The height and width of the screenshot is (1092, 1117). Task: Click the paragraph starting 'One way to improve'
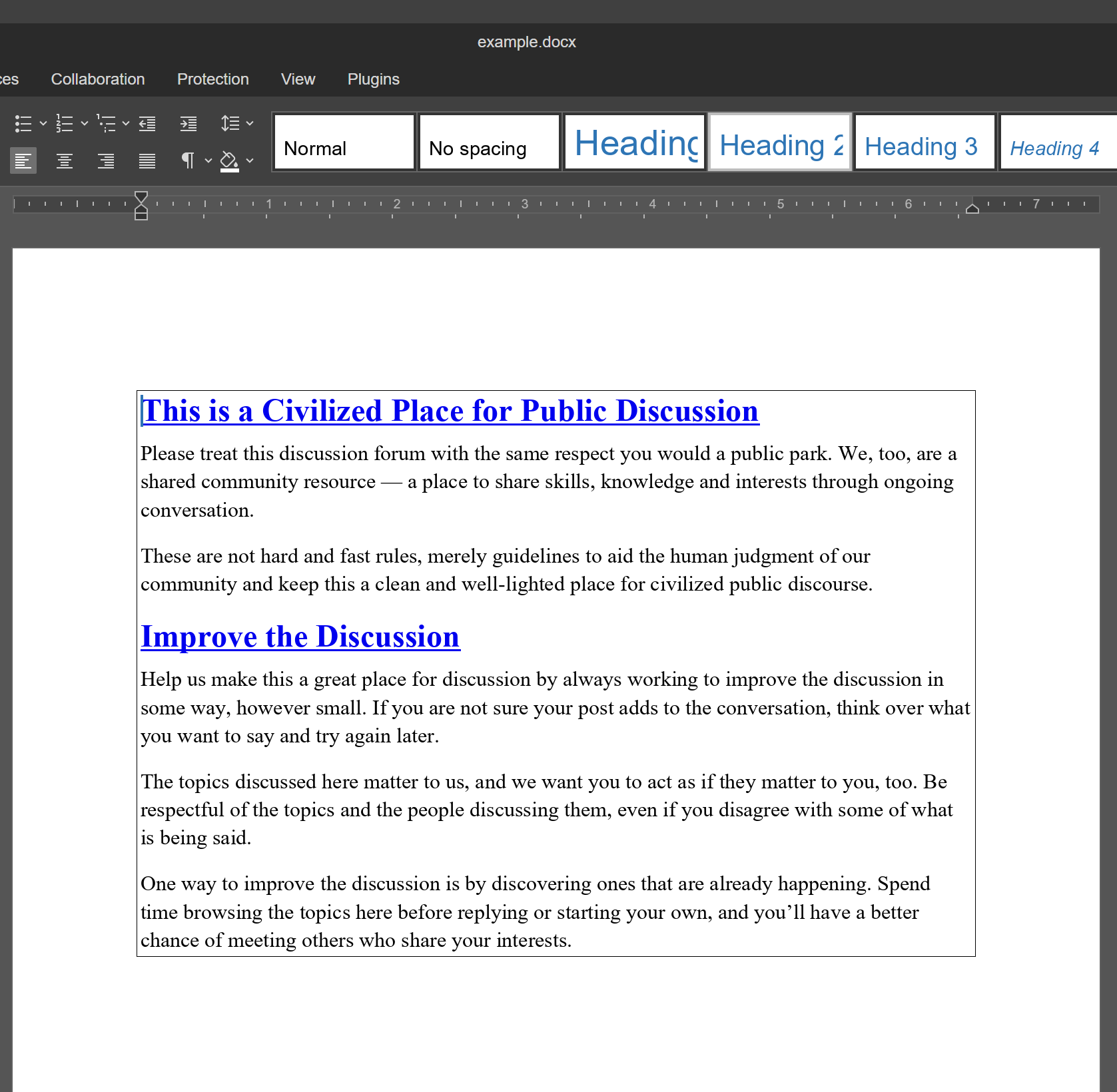[536, 912]
